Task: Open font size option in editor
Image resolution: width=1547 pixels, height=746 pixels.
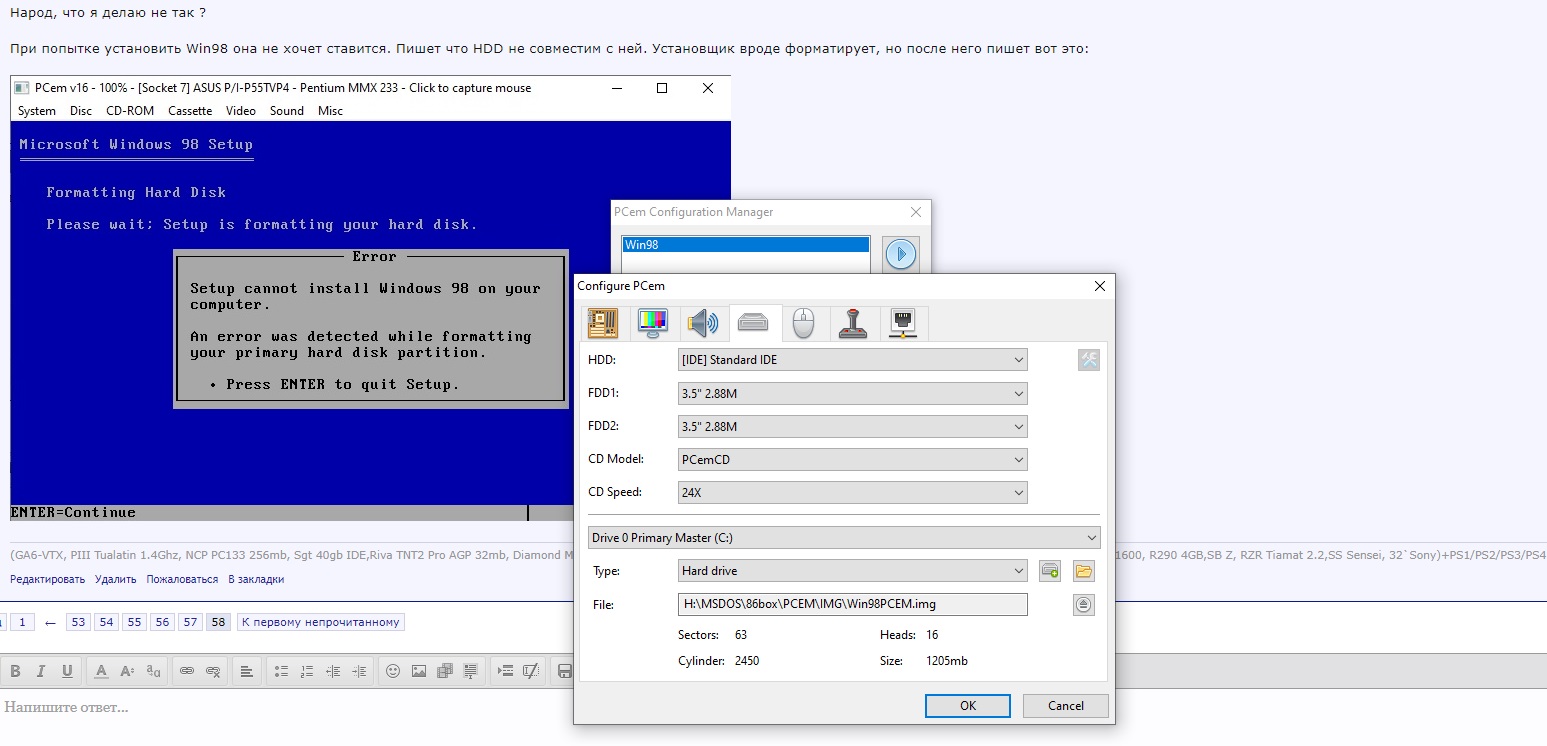Action: [127, 671]
